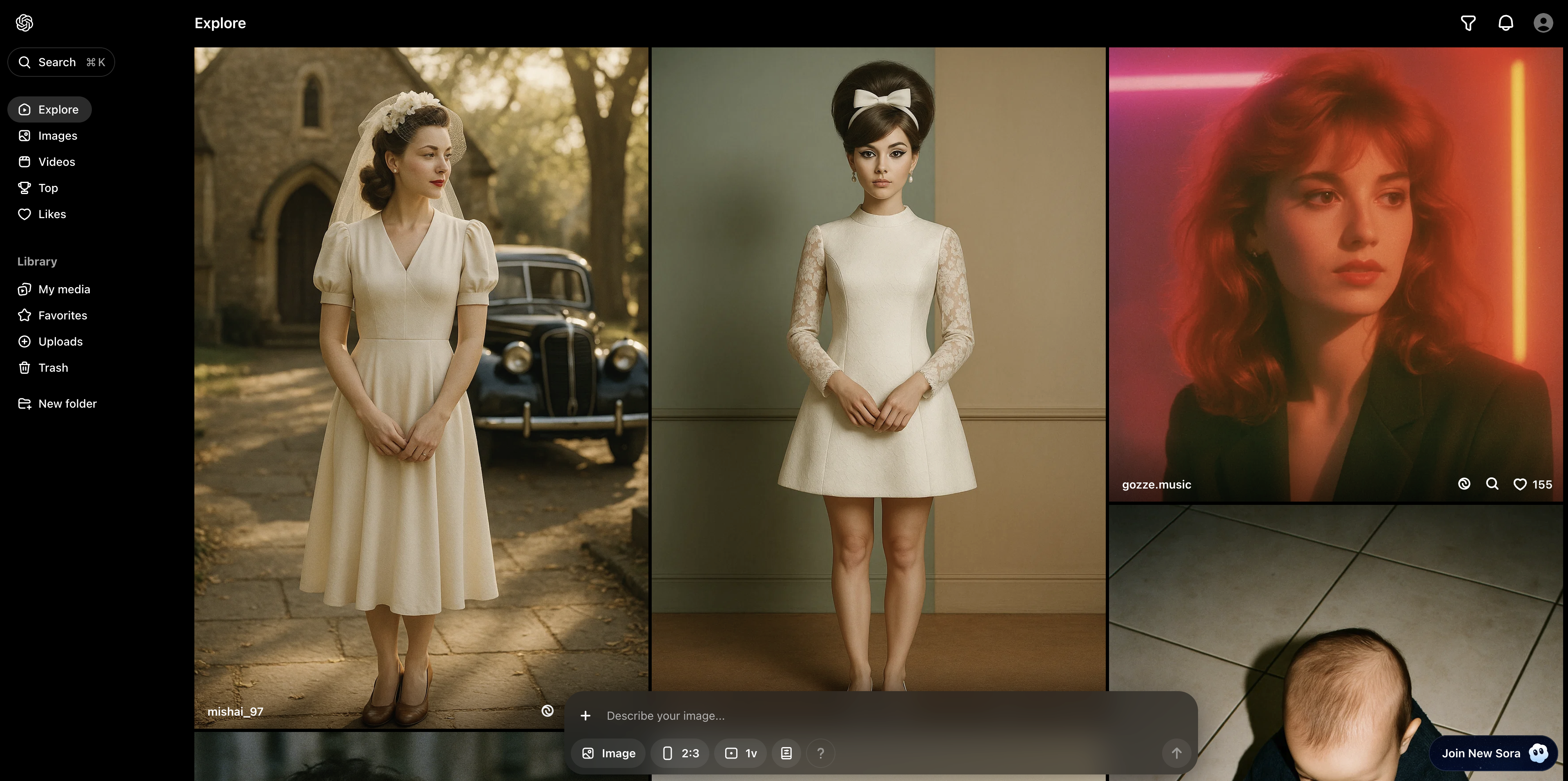
Task: Go to Videos in sidebar
Action: pos(56,162)
